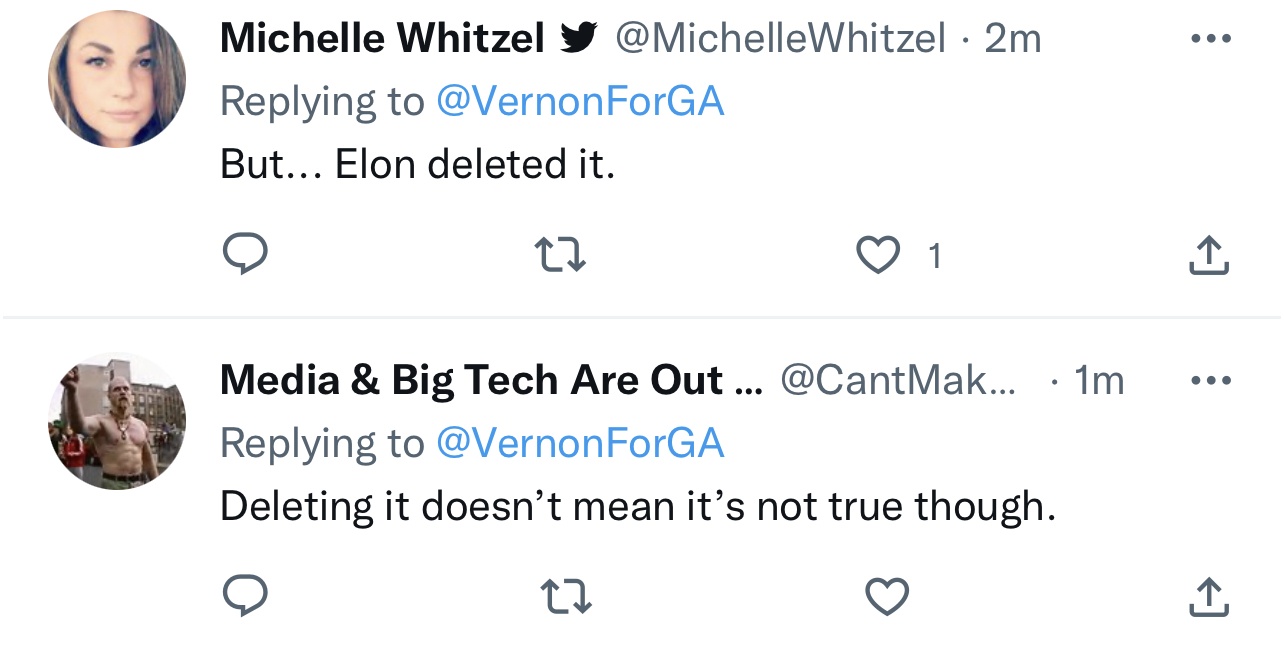This screenshot has height=658, width=1284.
Task: Click the Michelle Whitzel display name
Action: pyautogui.click(x=382, y=39)
